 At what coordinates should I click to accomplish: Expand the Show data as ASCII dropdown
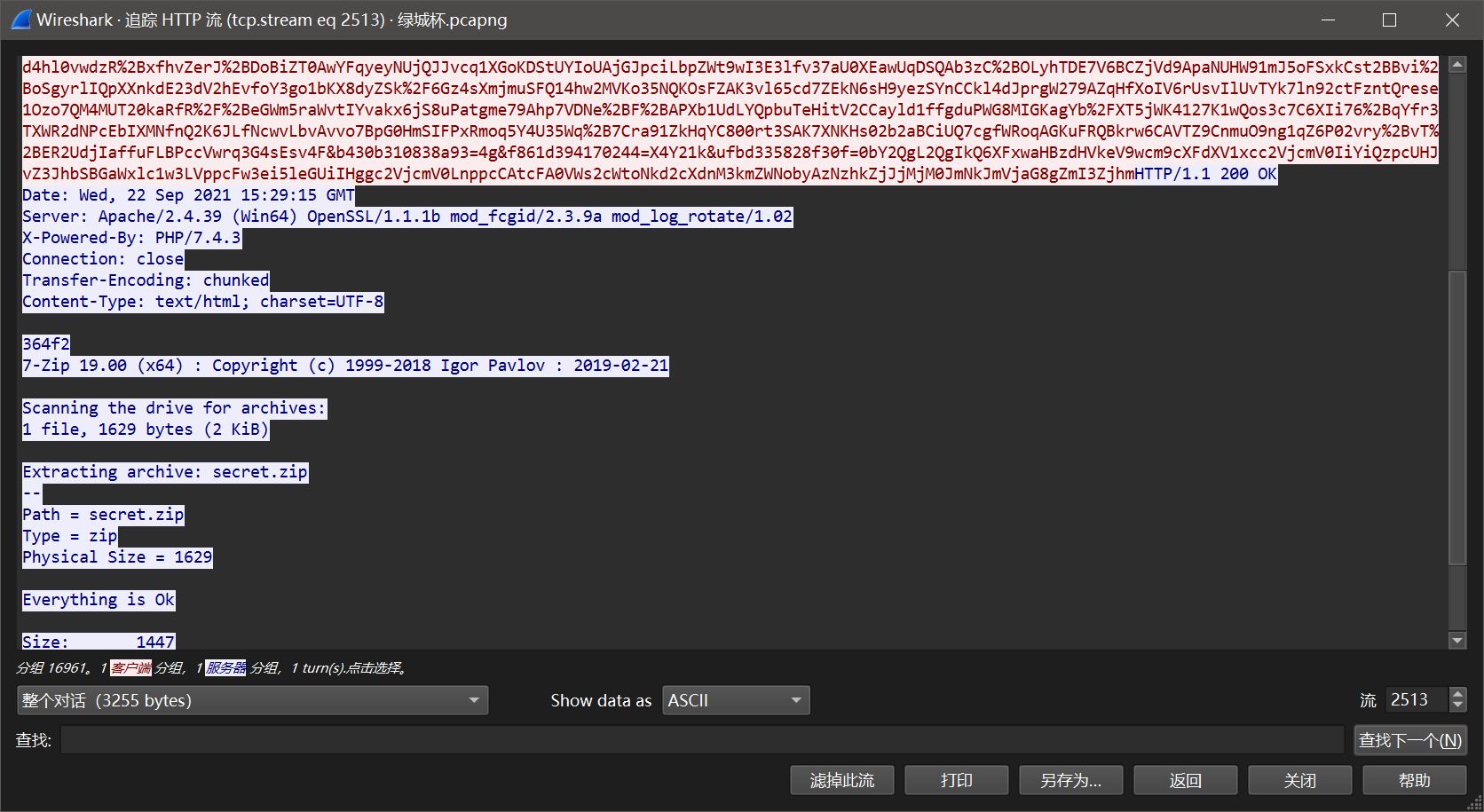[x=735, y=700]
